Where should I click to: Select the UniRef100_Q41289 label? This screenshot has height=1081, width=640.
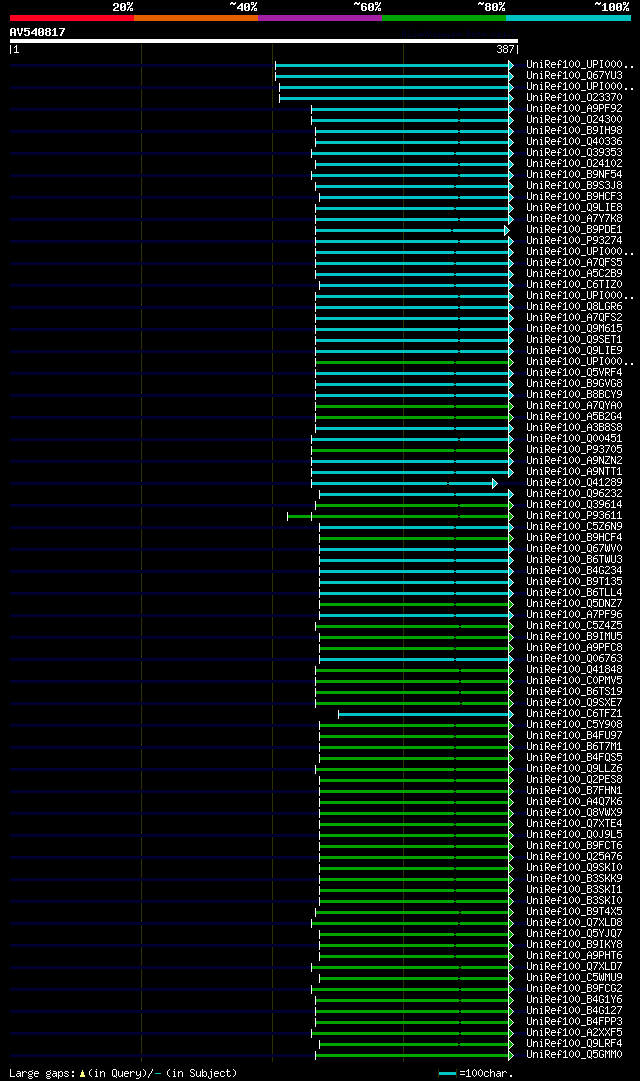(x=574, y=483)
